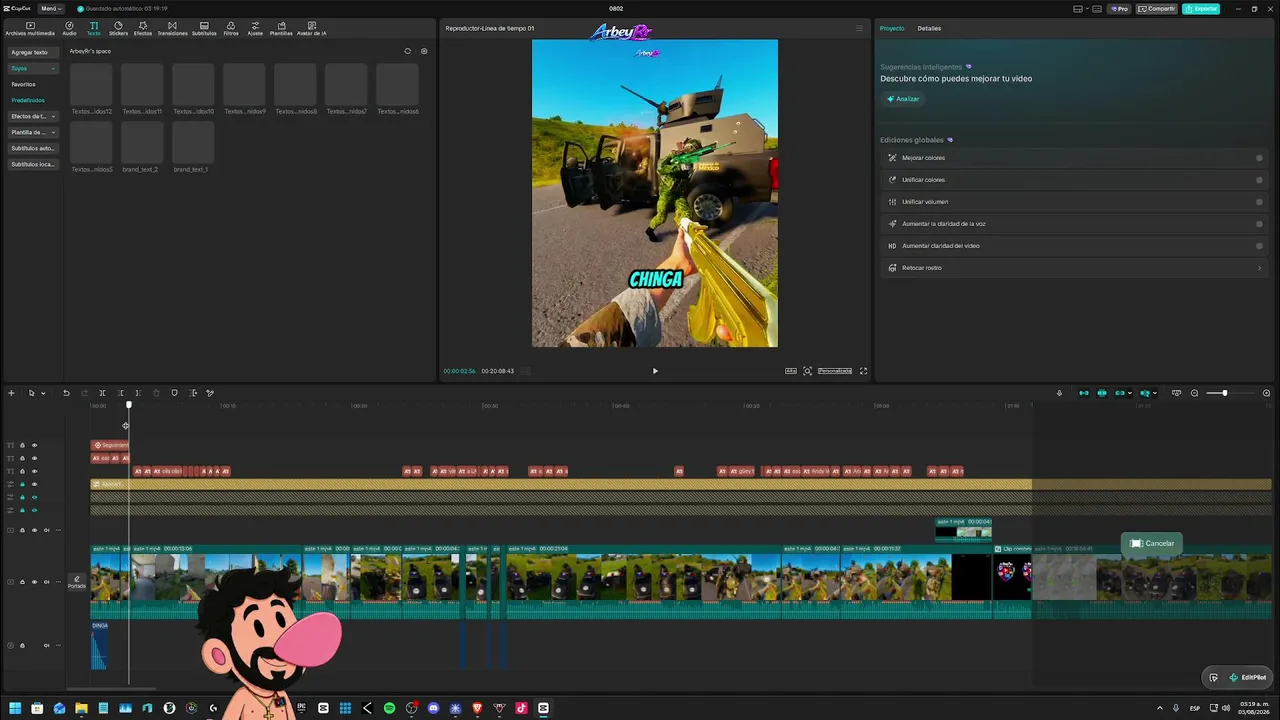Click the Compartir button
Screen dimensions: 1280x720
[x=1157, y=8]
